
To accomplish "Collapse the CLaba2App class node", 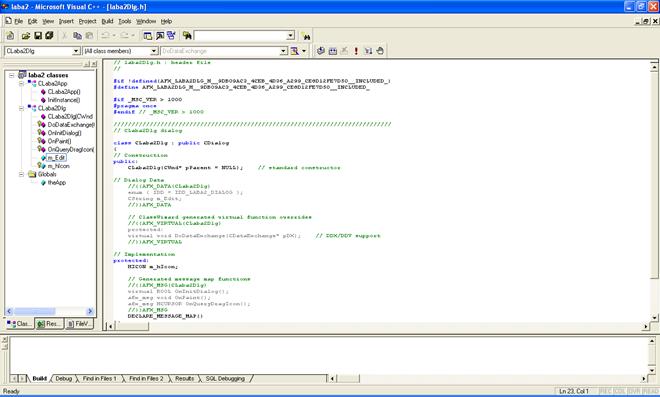I will [21, 83].
